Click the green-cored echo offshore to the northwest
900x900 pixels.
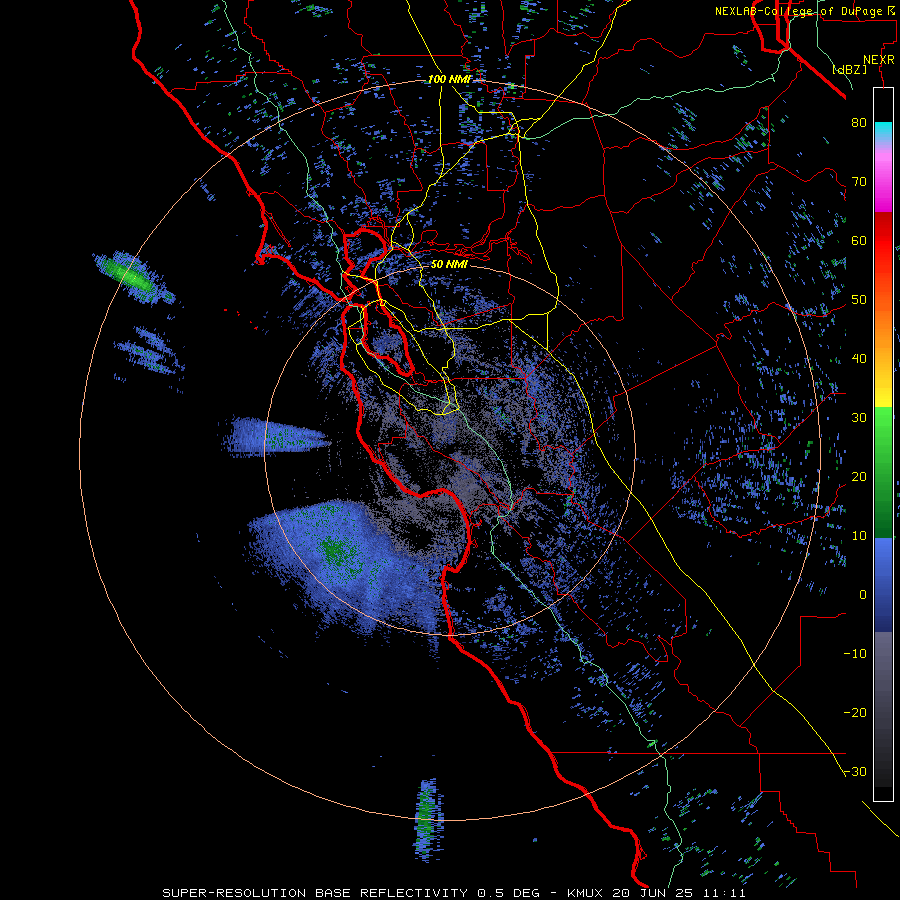coord(134,277)
